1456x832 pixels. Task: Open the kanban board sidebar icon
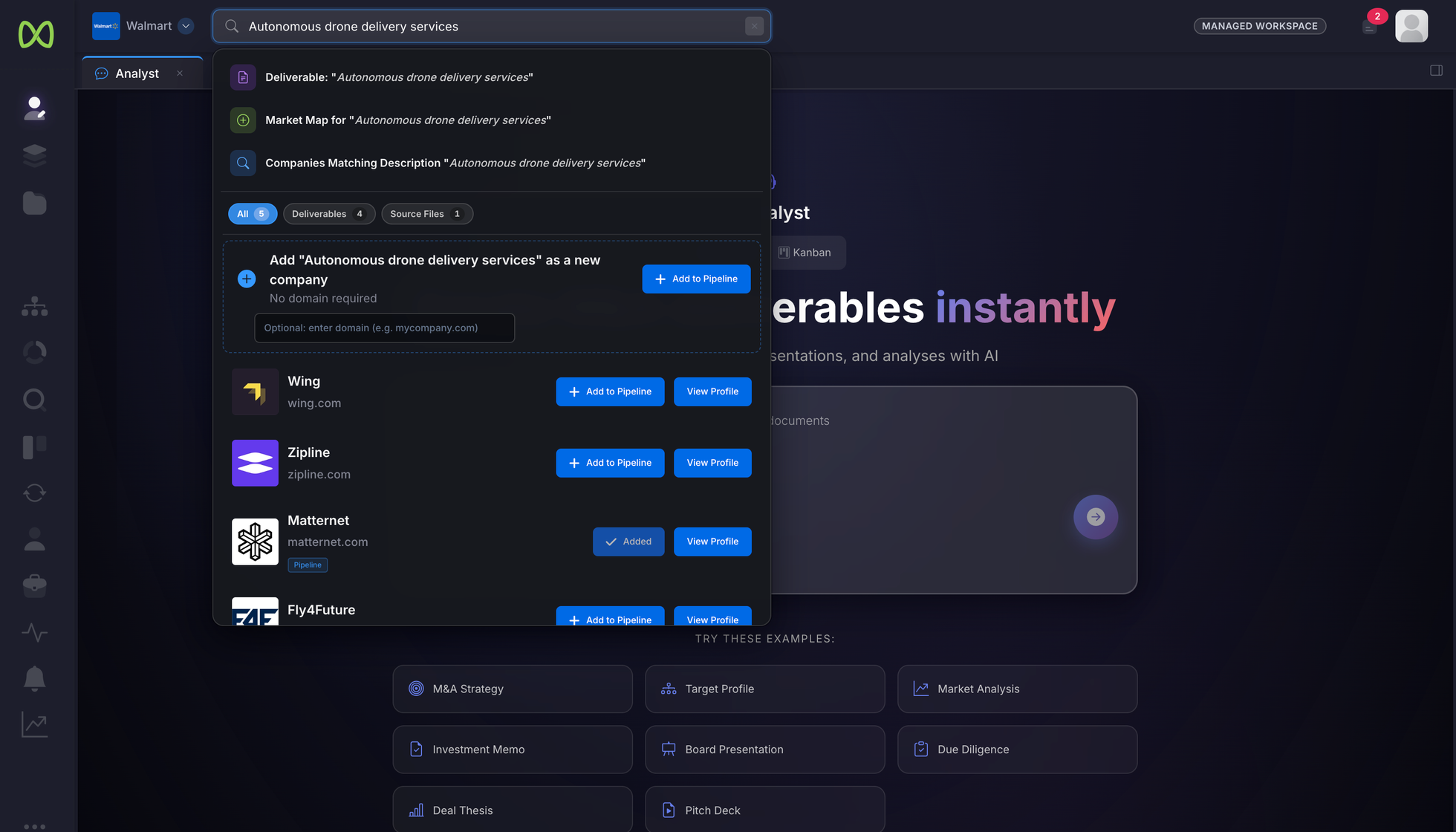coord(35,446)
